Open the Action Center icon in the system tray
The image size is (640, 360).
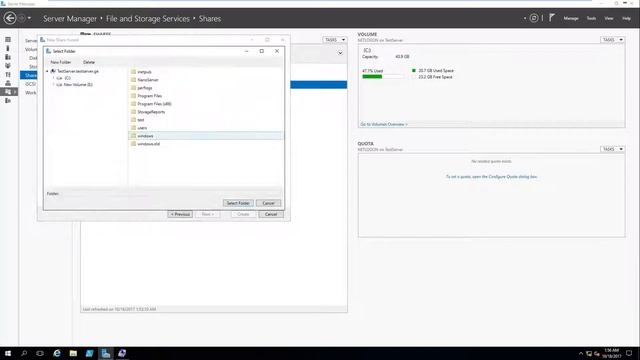(629, 353)
